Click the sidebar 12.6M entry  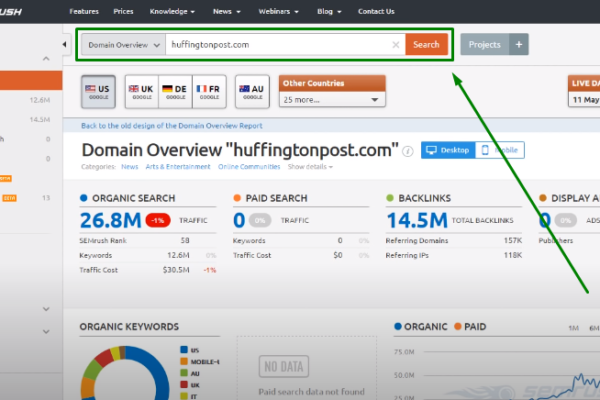pyautogui.click(x=40, y=100)
